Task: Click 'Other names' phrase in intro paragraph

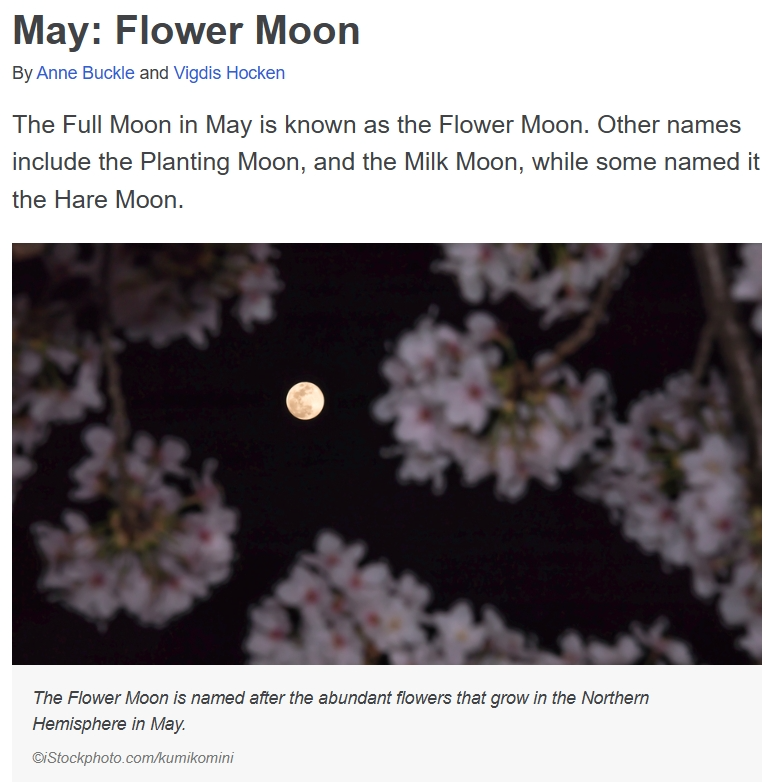Action: [x=669, y=125]
